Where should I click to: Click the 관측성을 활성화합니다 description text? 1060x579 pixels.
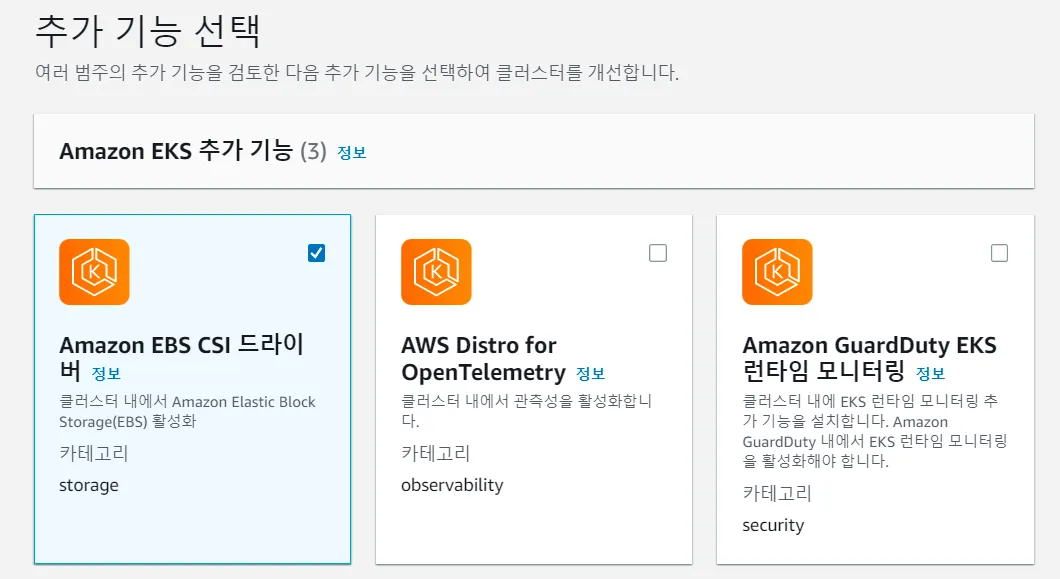[x=526, y=402]
